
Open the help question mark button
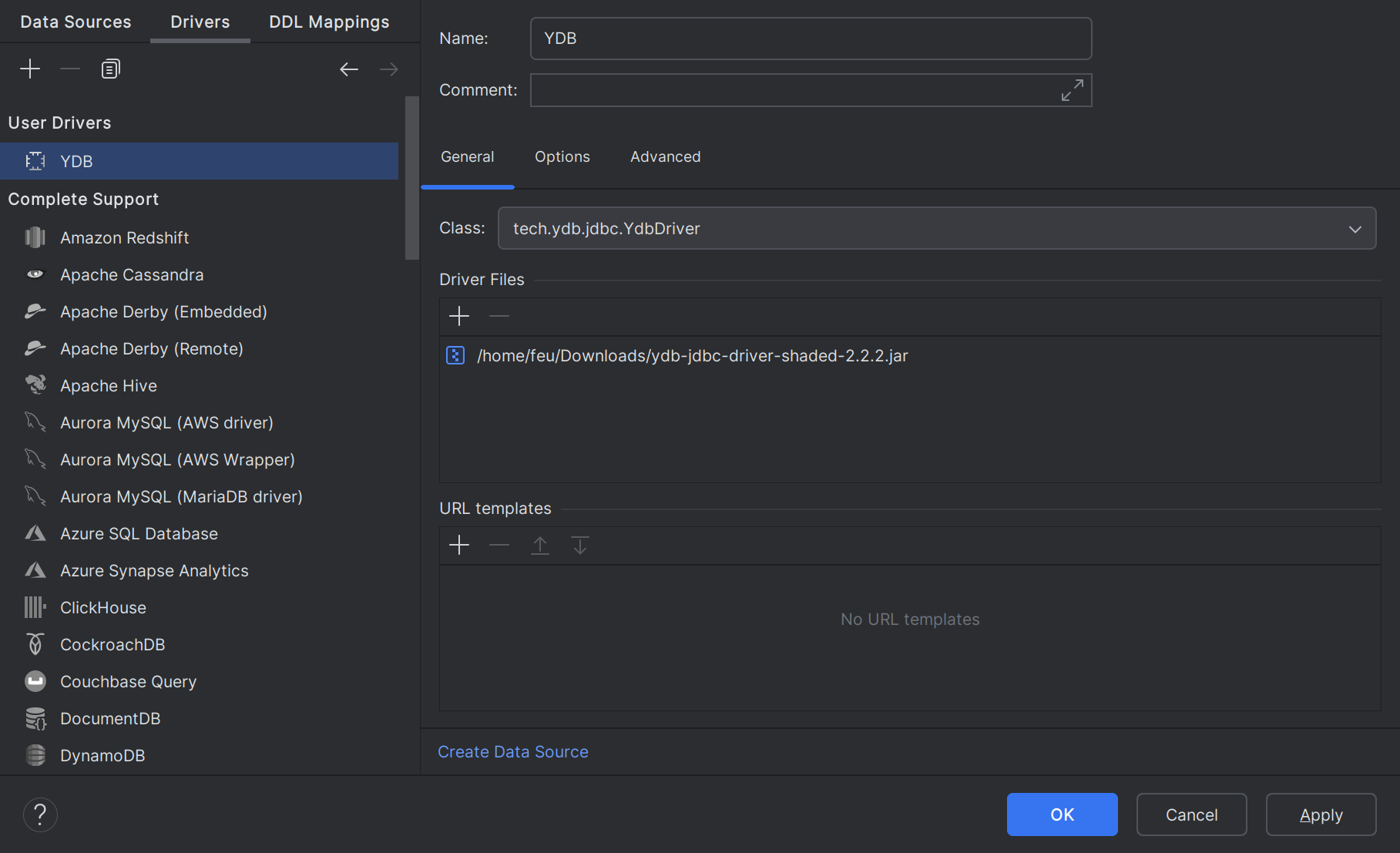coord(40,814)
